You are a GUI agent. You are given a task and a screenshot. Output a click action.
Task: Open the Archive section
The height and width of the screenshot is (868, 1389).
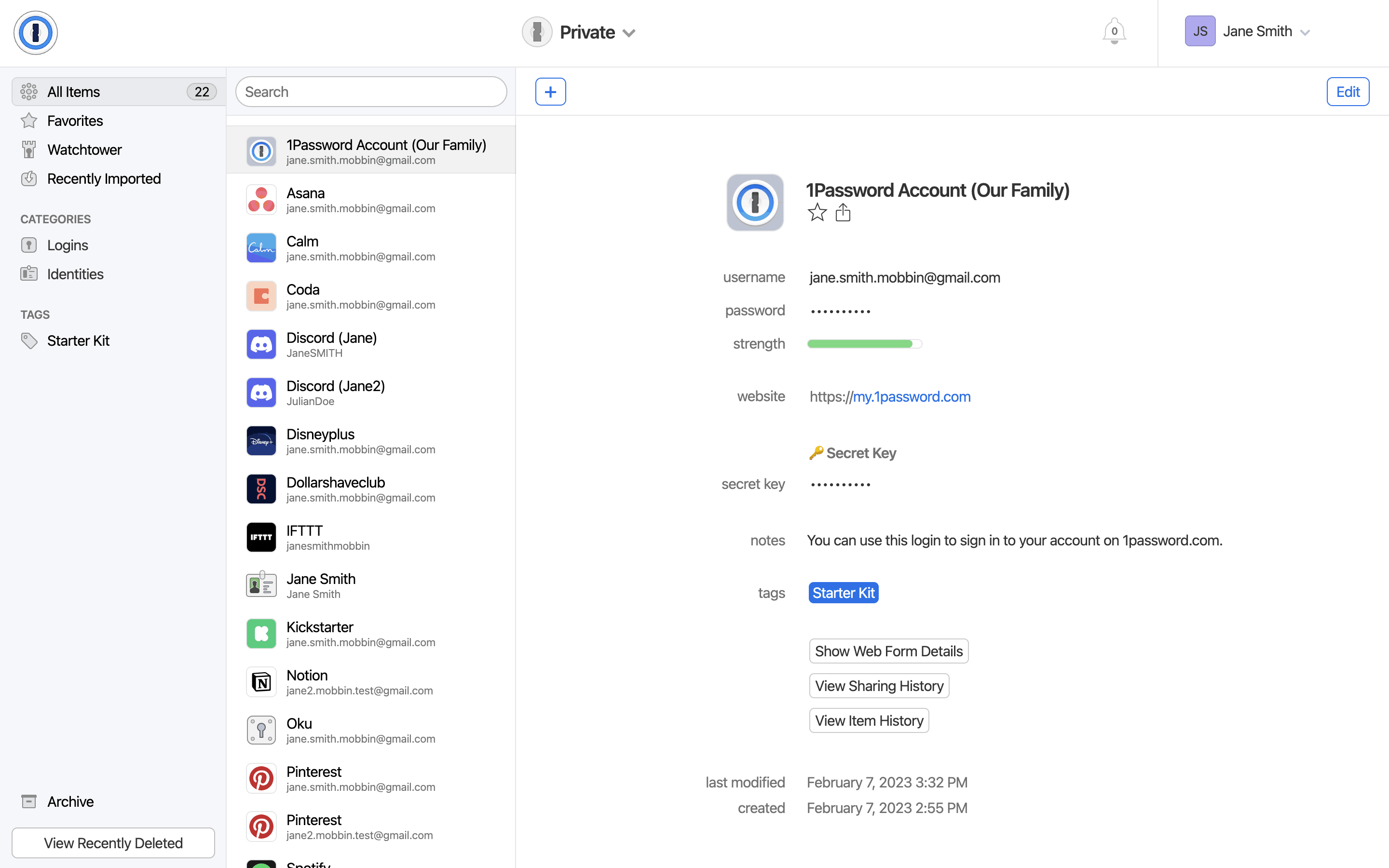tap(70, 801)
